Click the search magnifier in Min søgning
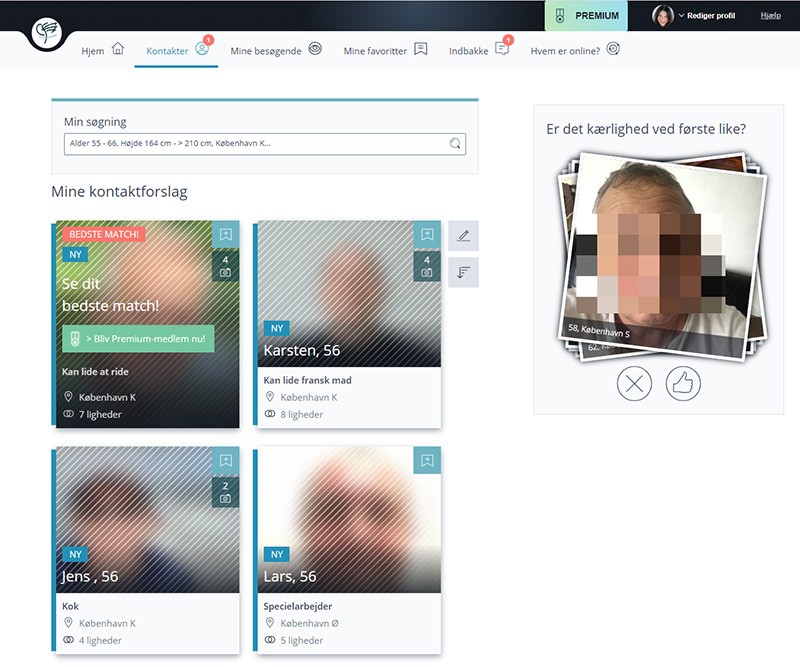 [455, 143]
